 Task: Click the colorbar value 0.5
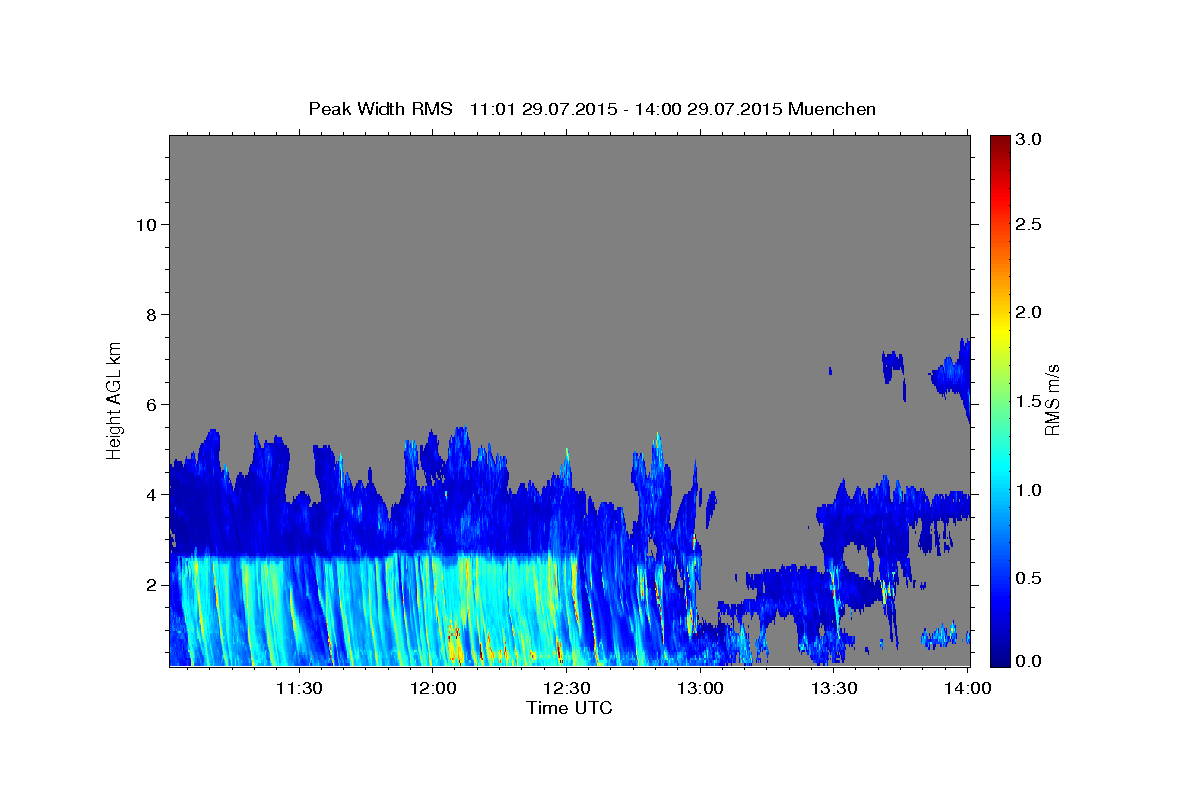pyautogui.click(x=1029, y=578)
